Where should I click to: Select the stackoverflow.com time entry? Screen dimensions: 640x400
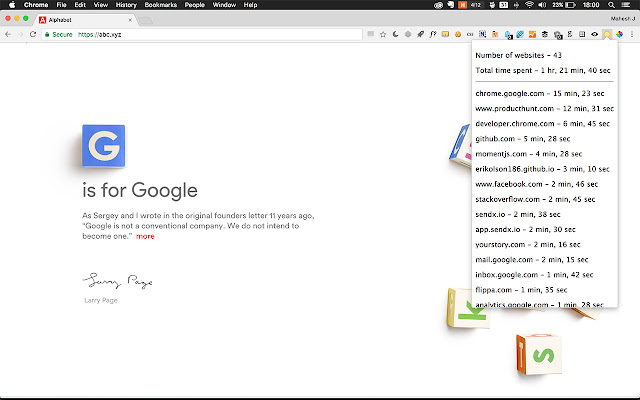point(535,199)
